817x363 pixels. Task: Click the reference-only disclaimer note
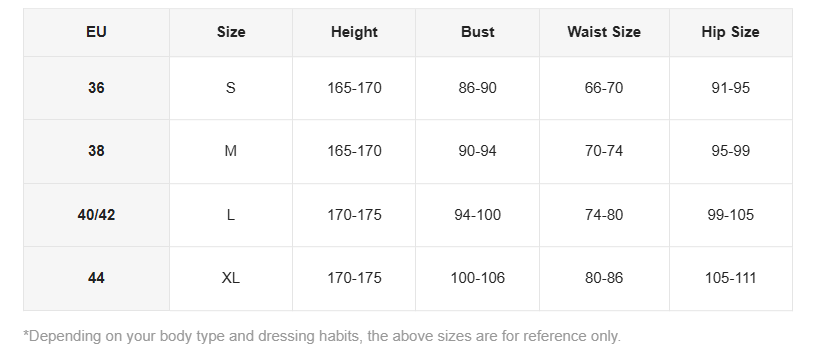click(322, 336)
